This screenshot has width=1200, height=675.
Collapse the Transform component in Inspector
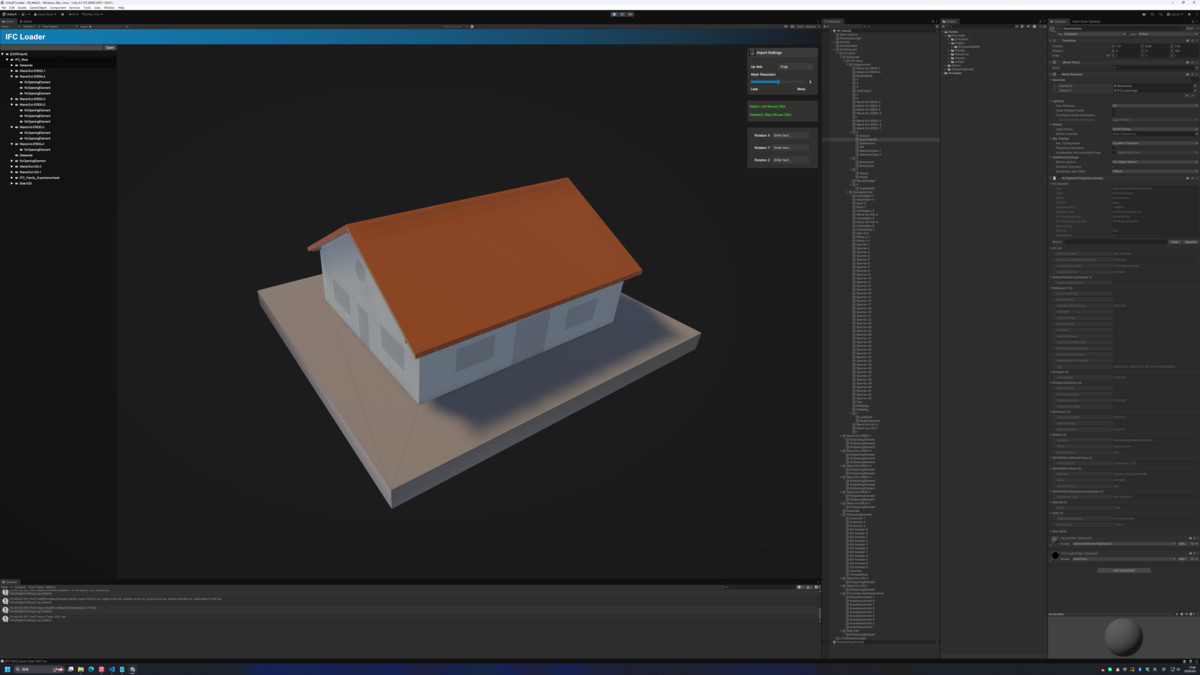(1052, 40)
